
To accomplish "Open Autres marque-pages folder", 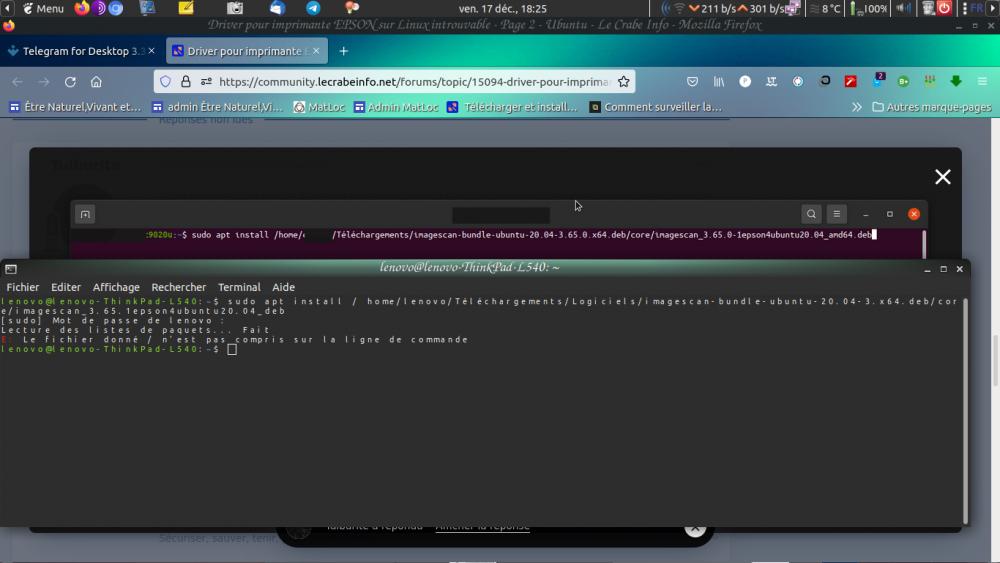I will click(x=932, y=107).
